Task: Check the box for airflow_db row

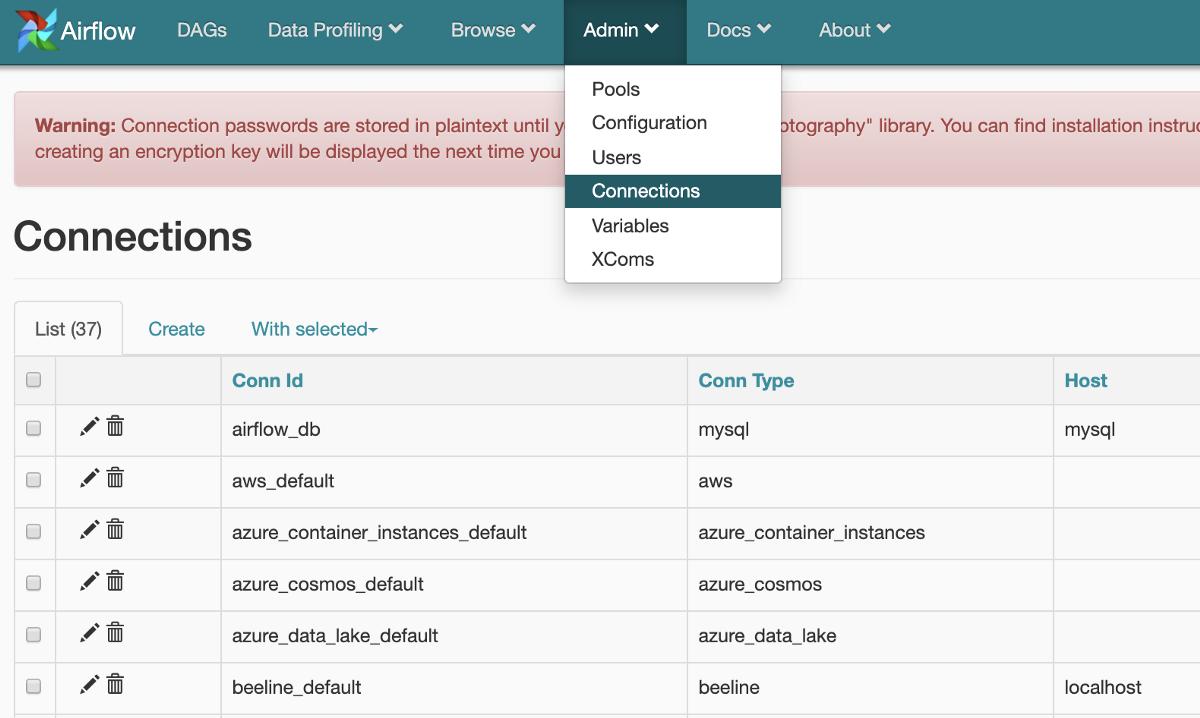Action: coord(34,428)
